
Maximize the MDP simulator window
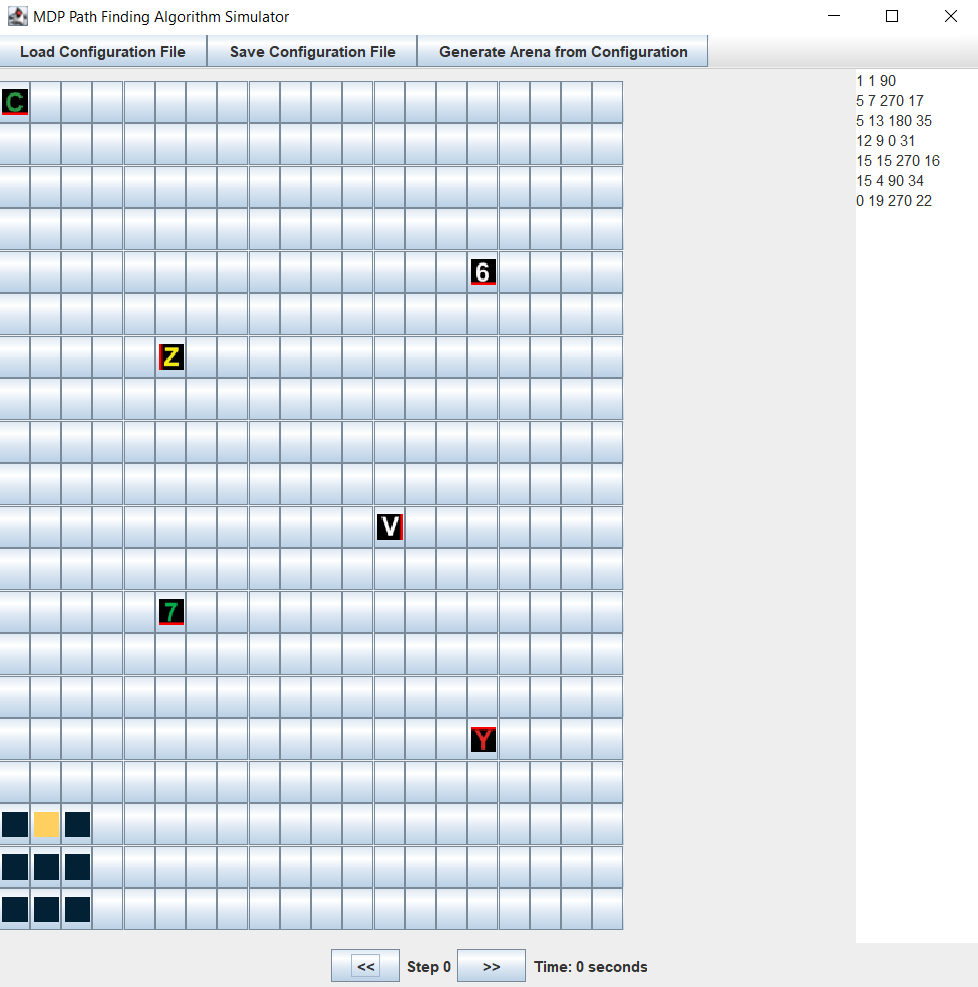coord(892,16)
